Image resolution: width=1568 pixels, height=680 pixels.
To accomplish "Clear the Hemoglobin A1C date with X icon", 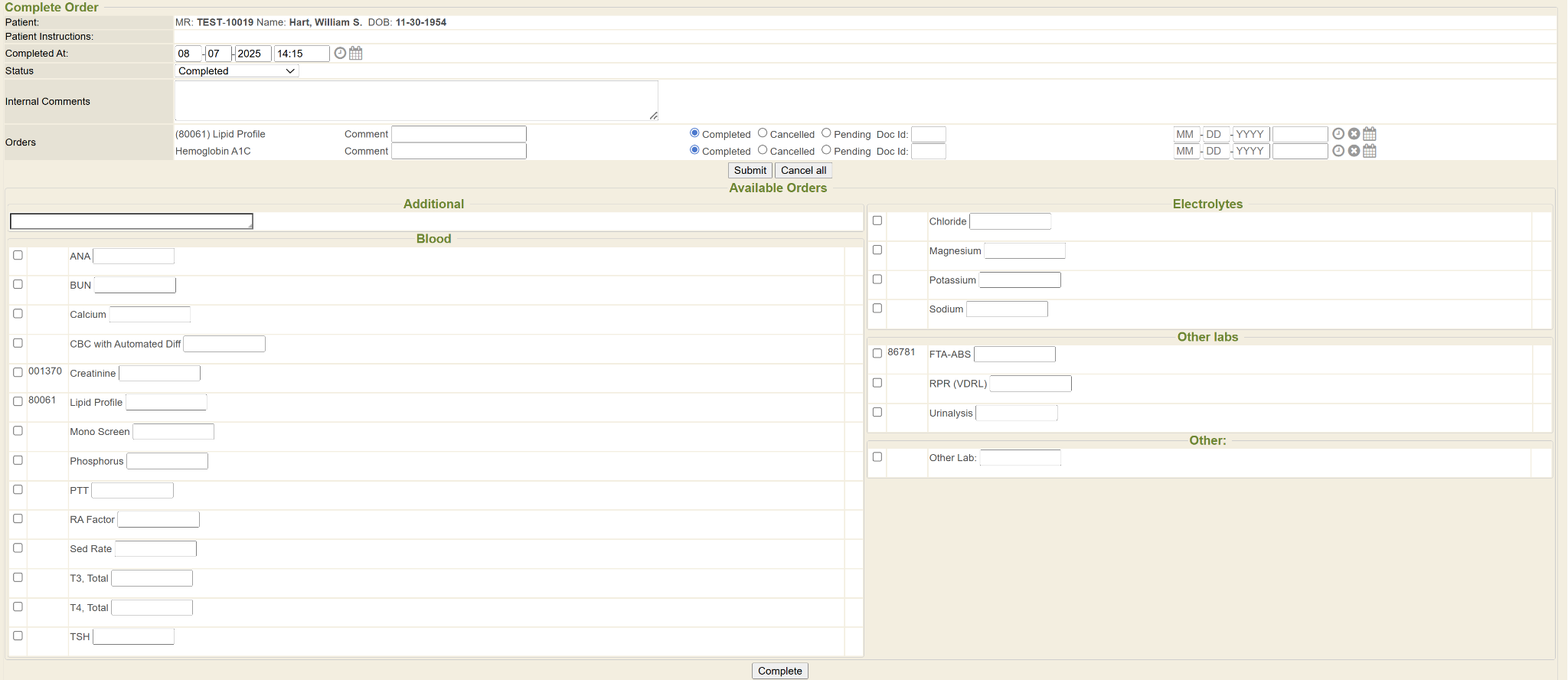I will tap(1354, 151).
